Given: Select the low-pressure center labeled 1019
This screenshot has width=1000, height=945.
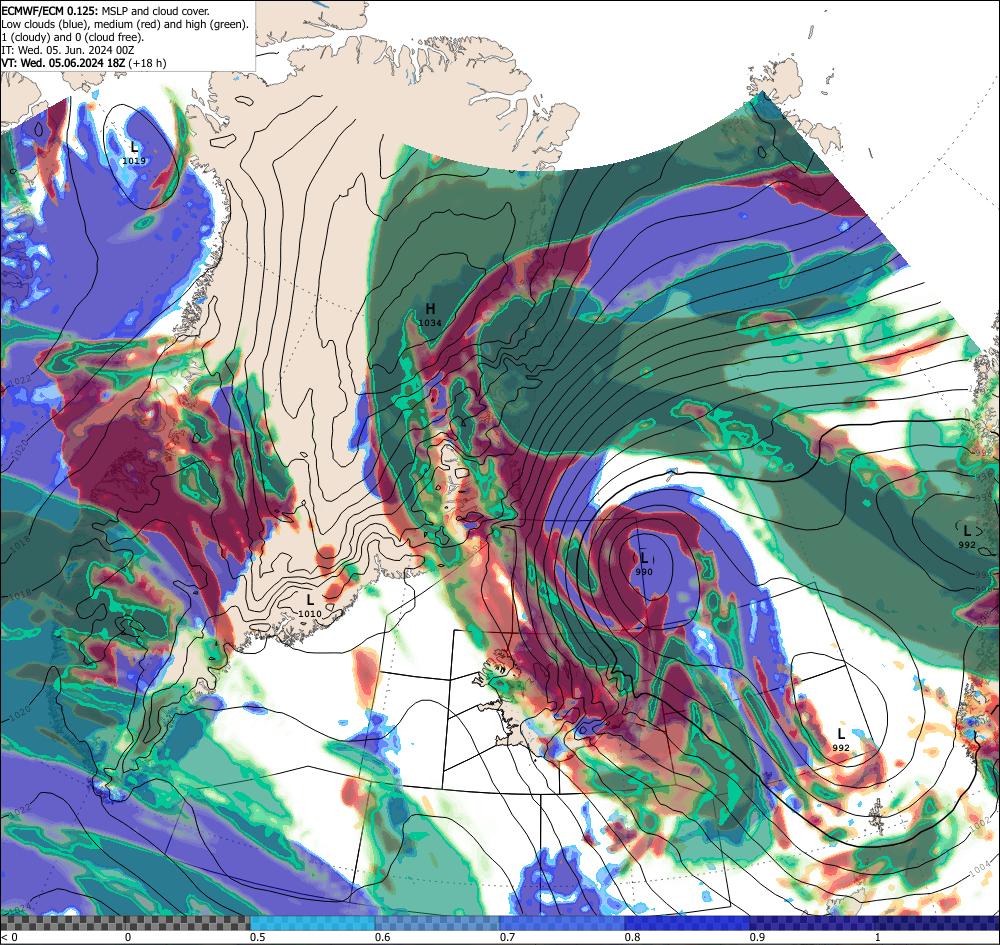Looking at the screenshot, I should tap(134, 154).
